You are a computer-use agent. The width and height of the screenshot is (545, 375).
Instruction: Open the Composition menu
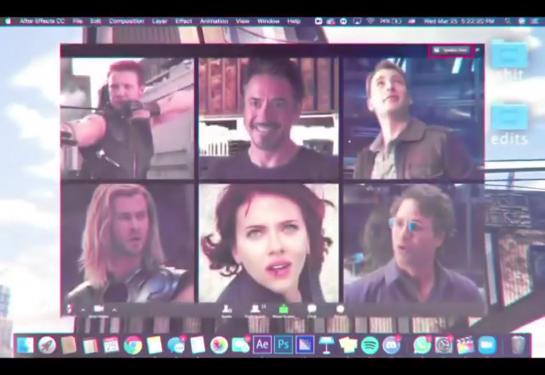click(126, 21)
